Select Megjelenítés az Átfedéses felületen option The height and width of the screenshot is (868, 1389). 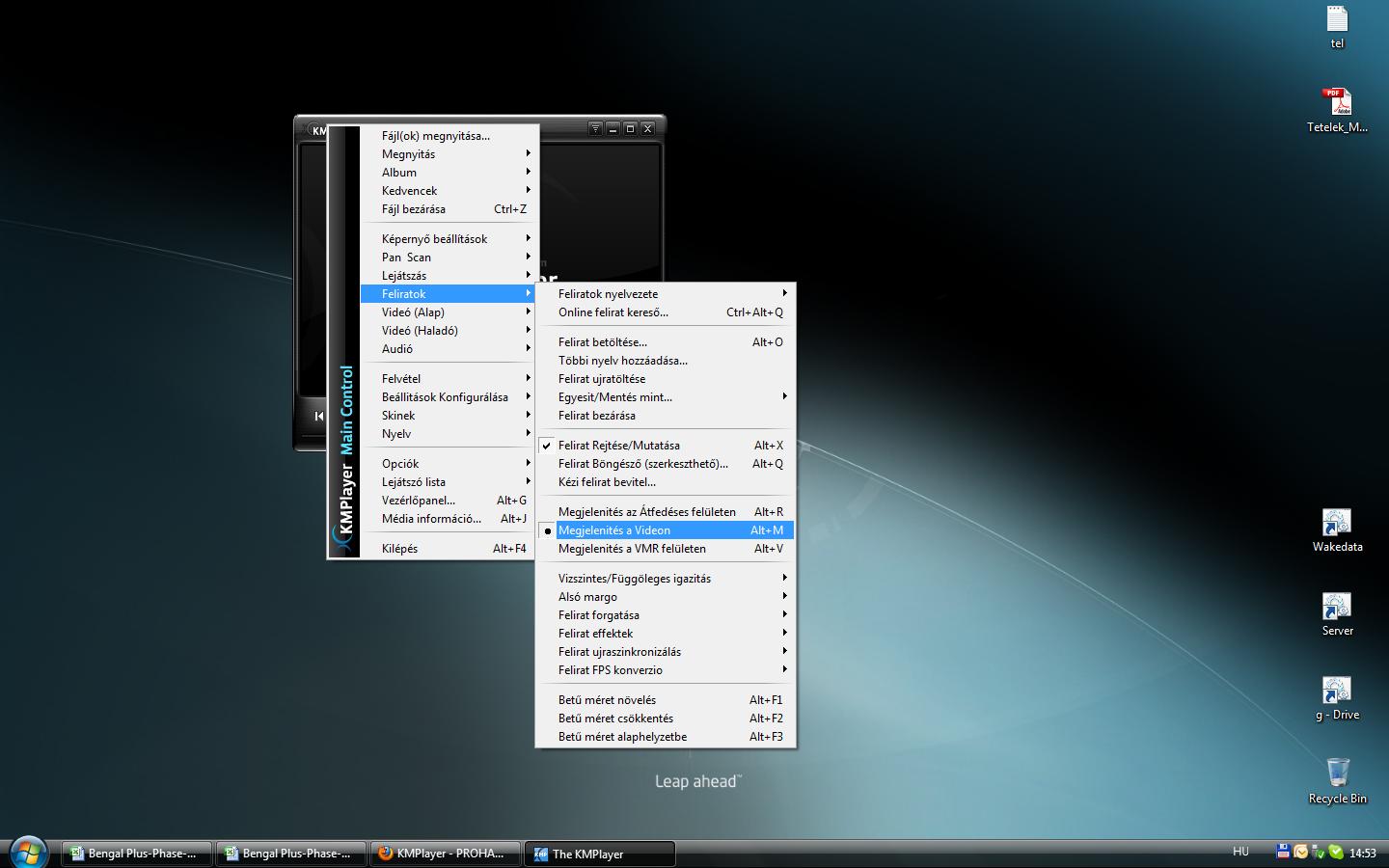tap(666, 512)
